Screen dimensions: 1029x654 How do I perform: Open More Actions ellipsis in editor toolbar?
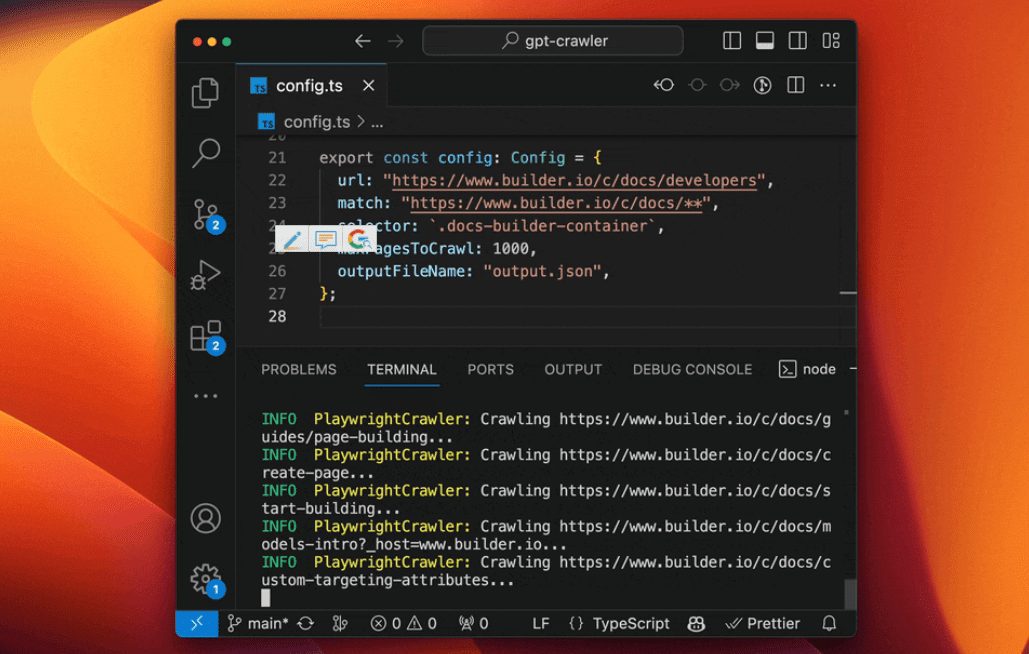click(828, 85)
